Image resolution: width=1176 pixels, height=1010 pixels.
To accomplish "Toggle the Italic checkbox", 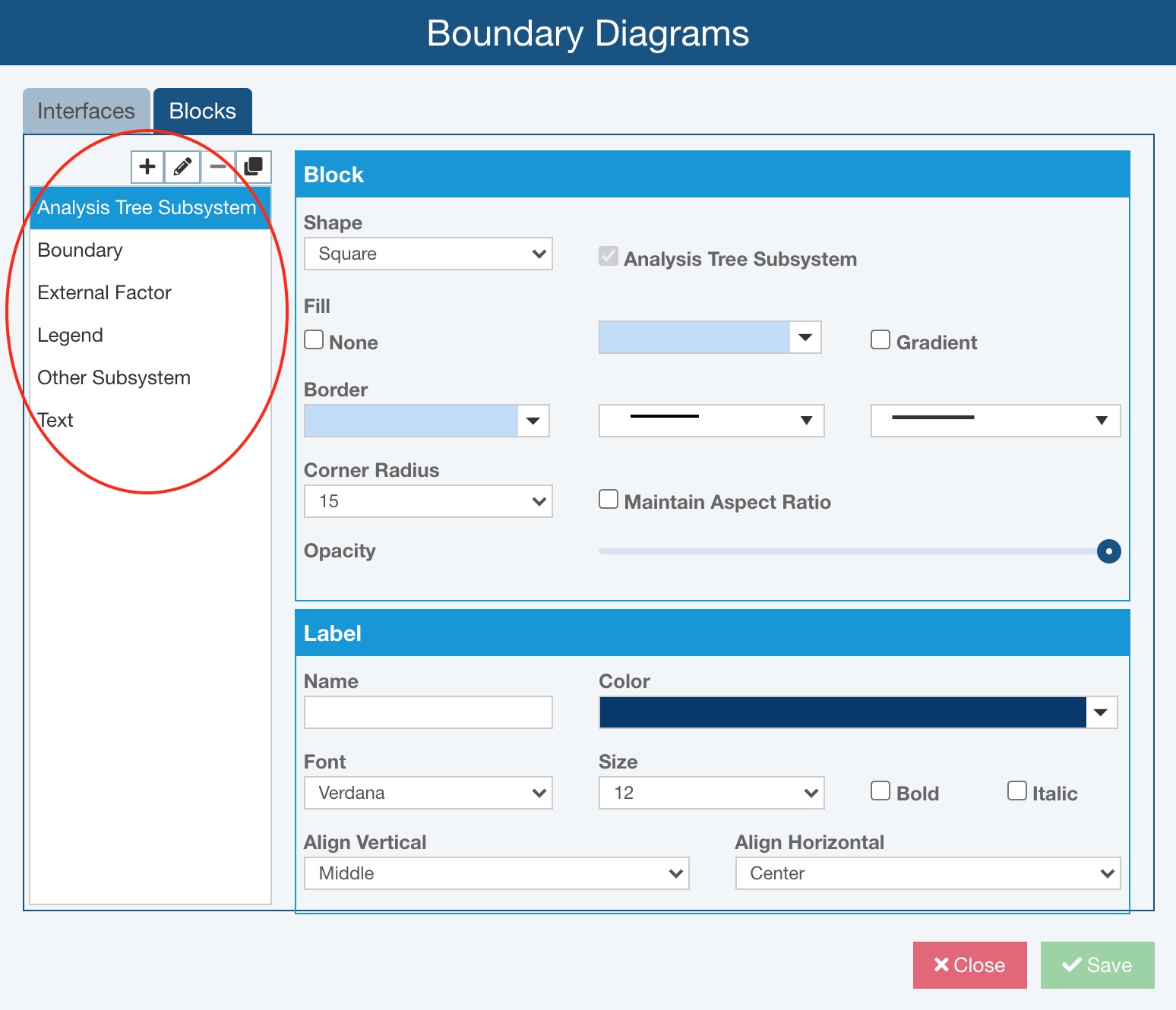I will 1016,791.
